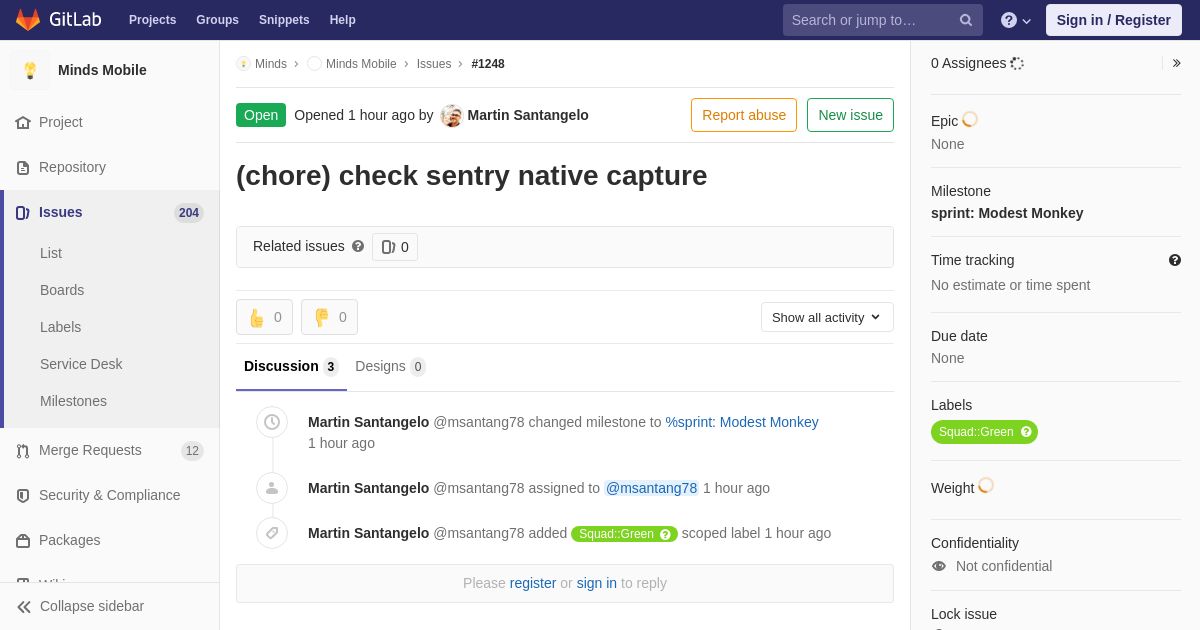The image size is (1200, 630).
Task: Click the Issues icon in sidebar
Action: click(23, 212)
